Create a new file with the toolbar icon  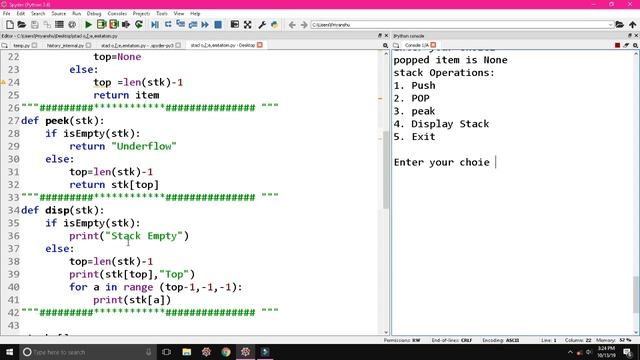[9, 24]
